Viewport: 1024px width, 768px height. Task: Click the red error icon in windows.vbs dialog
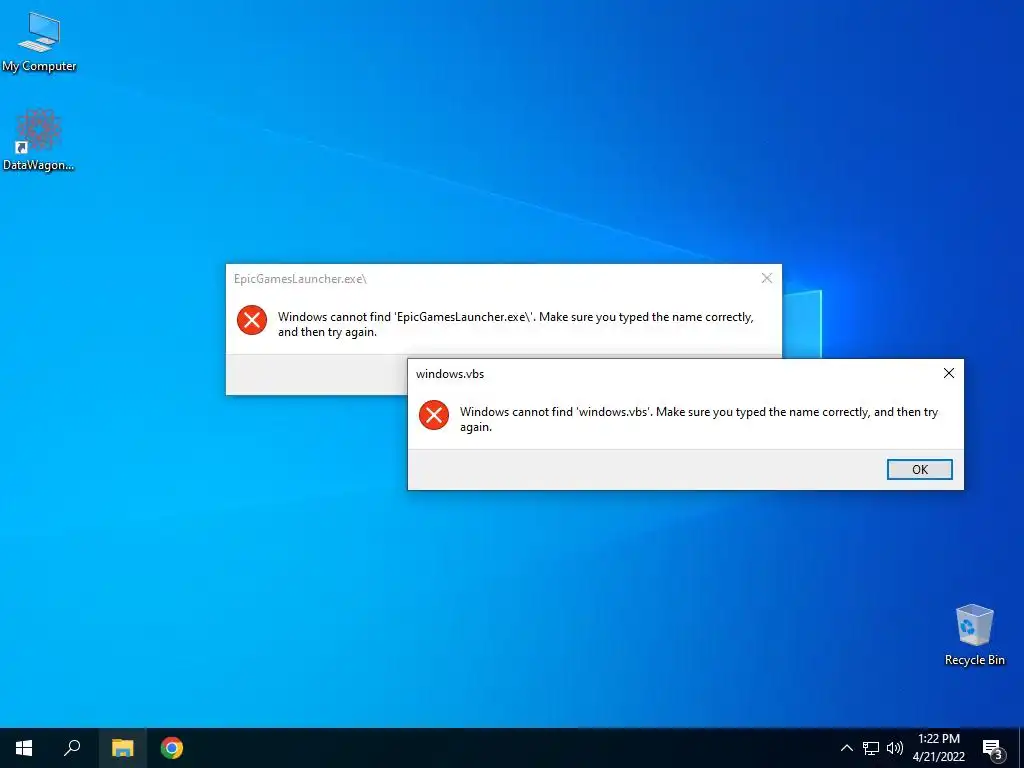tap(434, 415)
